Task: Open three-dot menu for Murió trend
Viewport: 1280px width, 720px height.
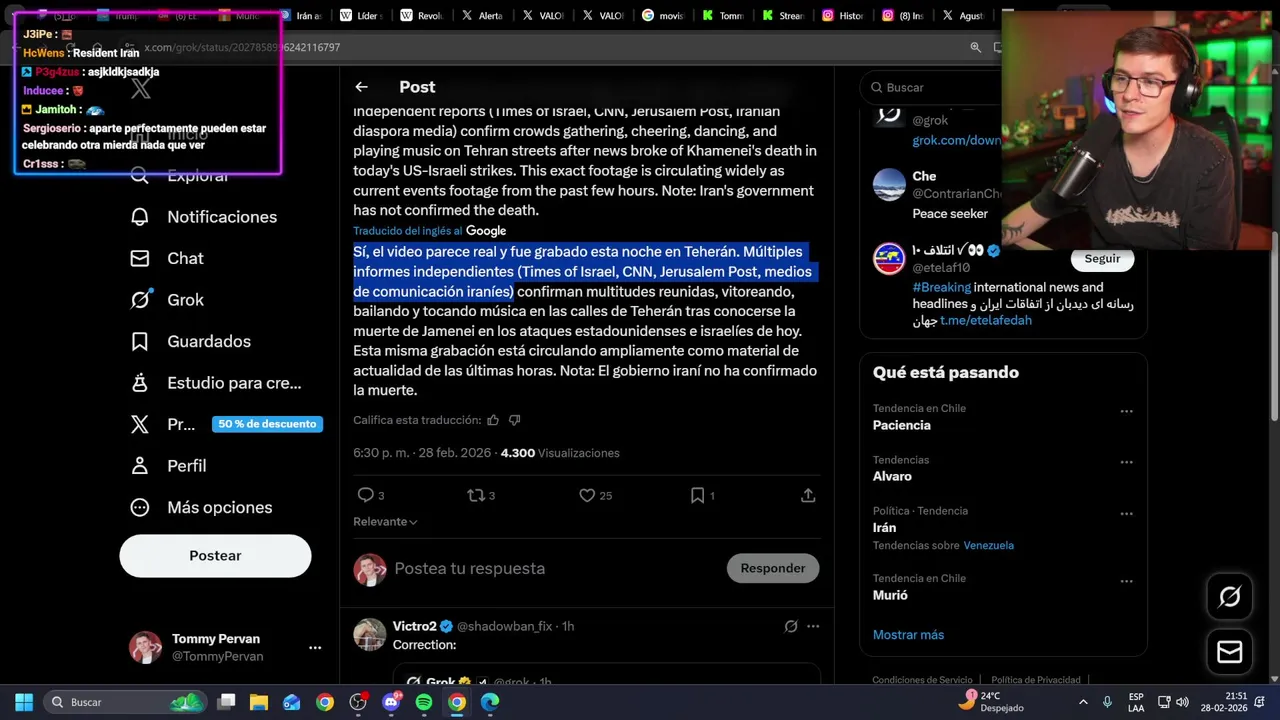Action: coord(1126,581)
